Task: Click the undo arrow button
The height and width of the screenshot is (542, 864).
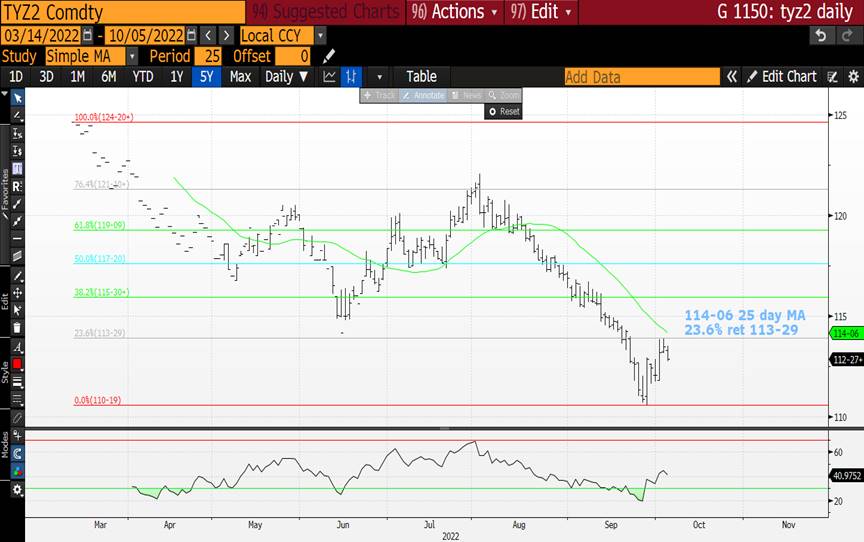Action: click(821, 36)
